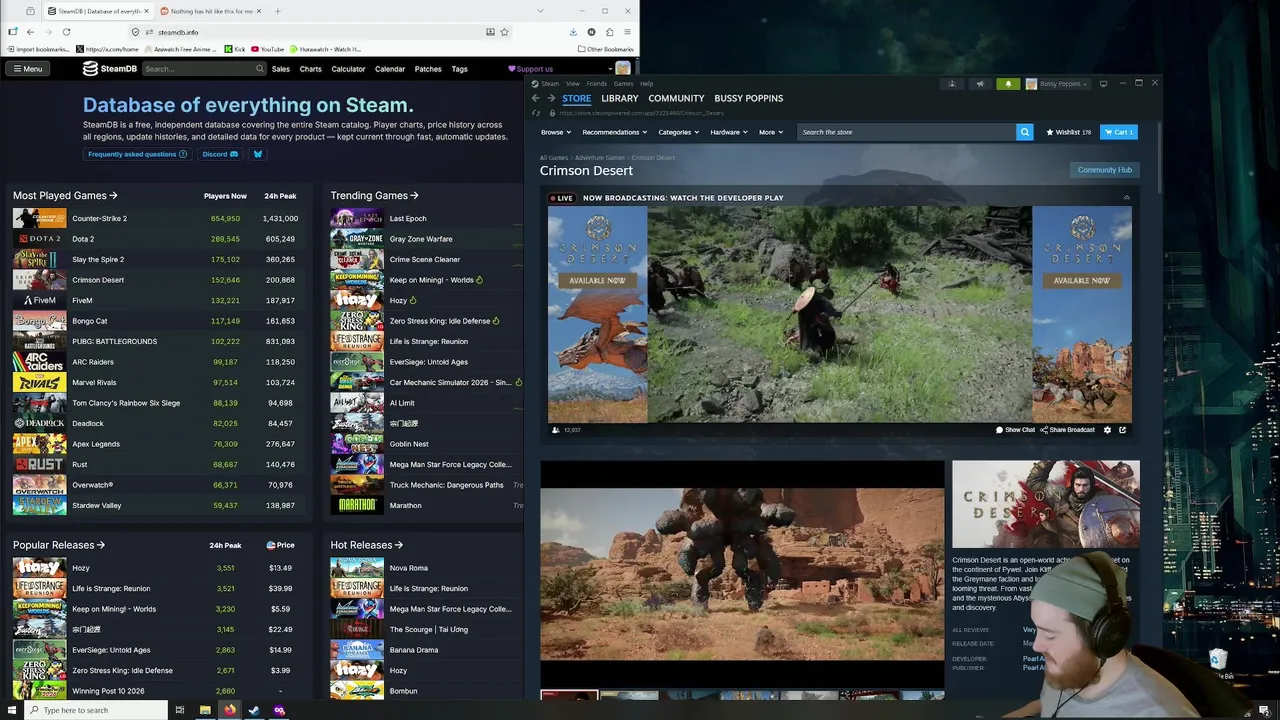
Task: Click Trending Games heading link
Action: tap(374, 196)
